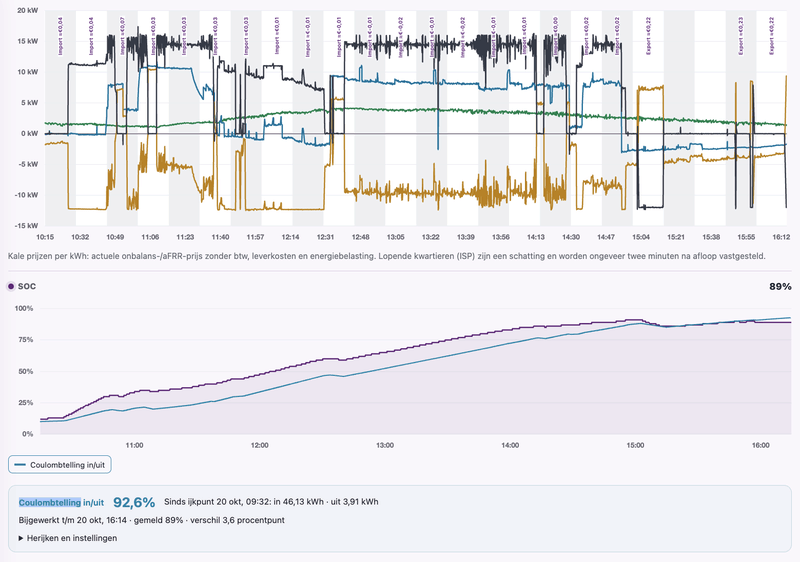
Task: Click the 0 kW axis label
Action: point(30,133)
